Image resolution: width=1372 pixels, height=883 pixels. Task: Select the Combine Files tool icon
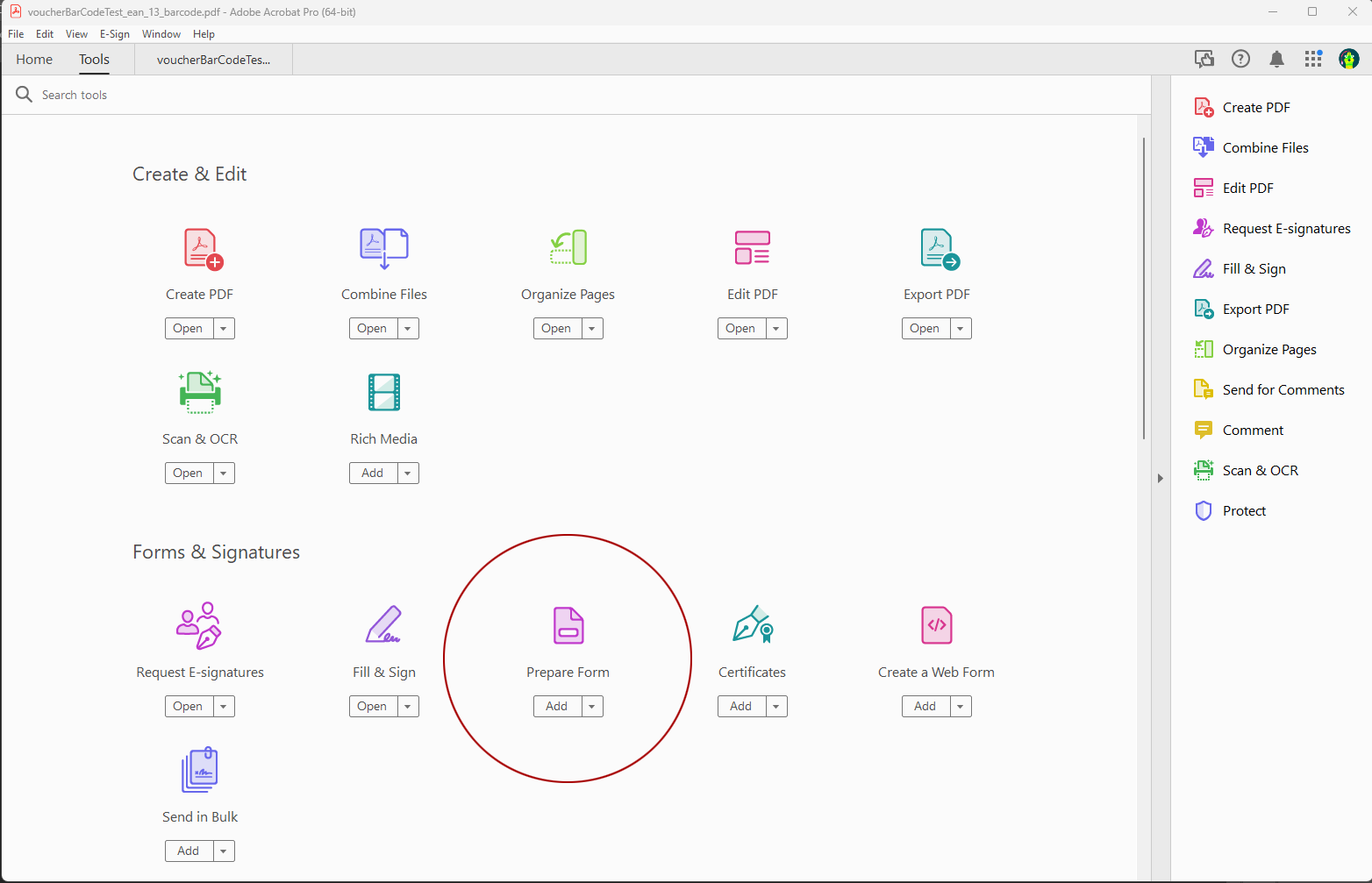383,249
